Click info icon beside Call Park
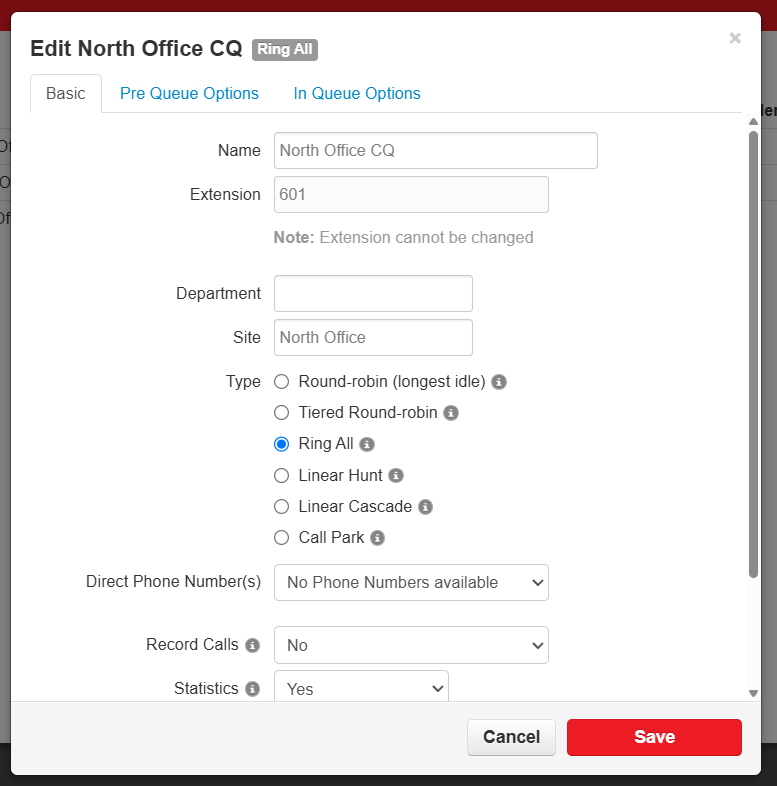The image size is (777, 786). click(x=377, y=538)
